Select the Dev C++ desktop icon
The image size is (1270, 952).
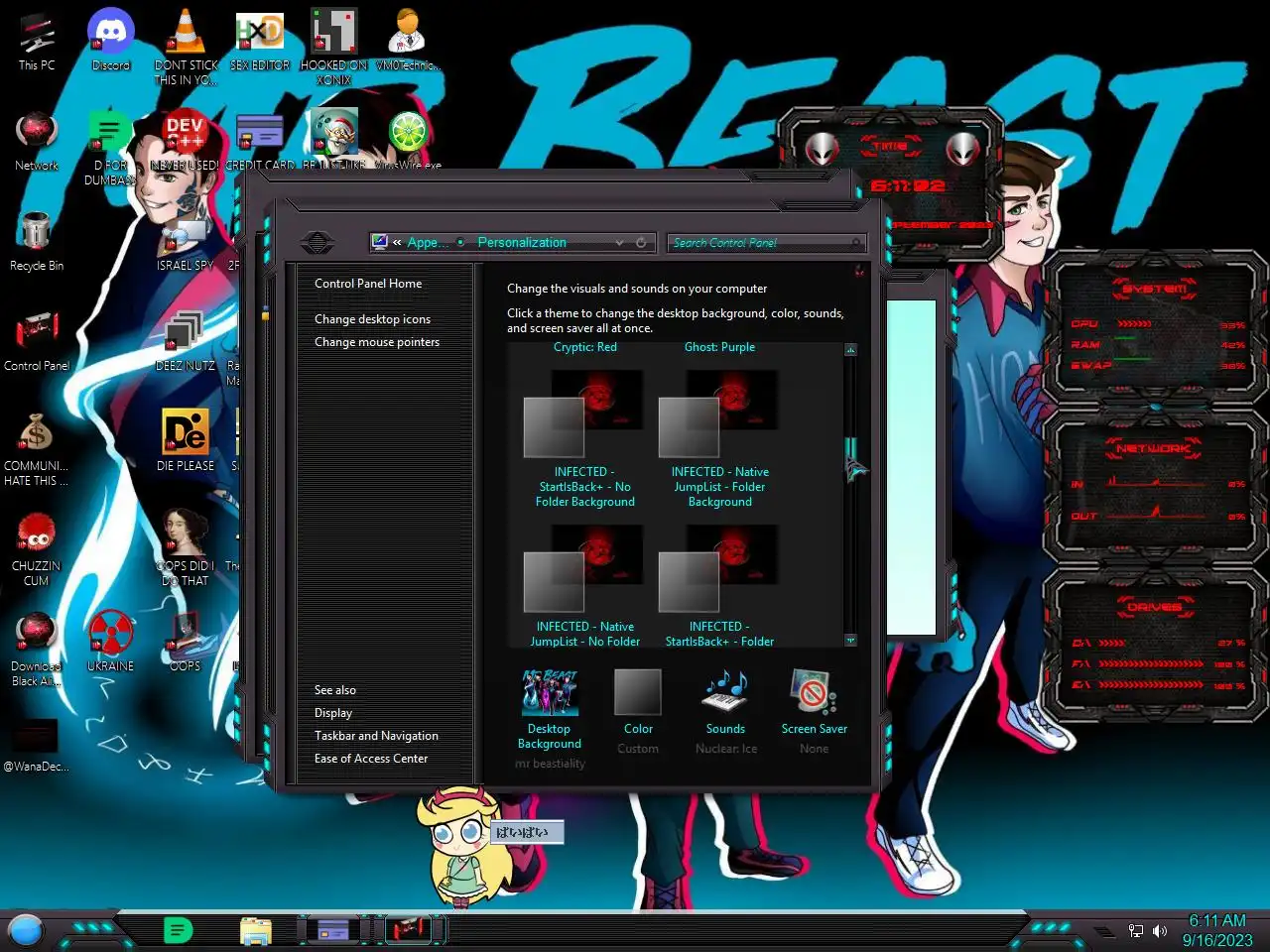186,142
